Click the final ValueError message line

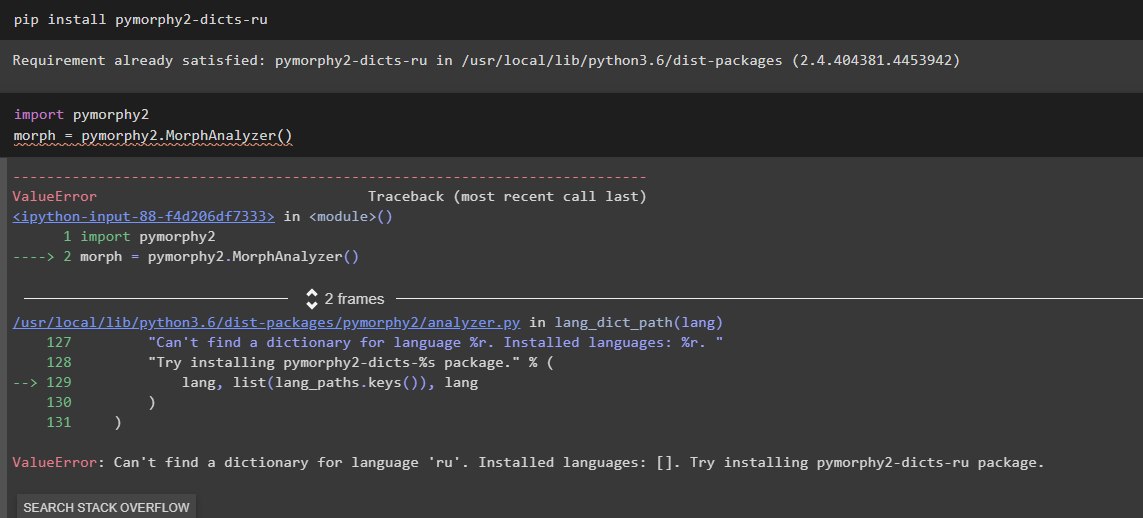528,463
